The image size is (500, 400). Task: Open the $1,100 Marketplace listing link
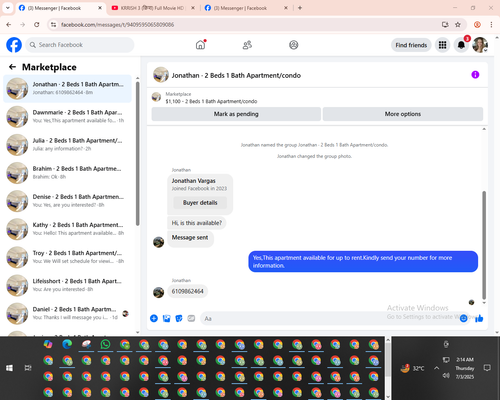point(211,101)
